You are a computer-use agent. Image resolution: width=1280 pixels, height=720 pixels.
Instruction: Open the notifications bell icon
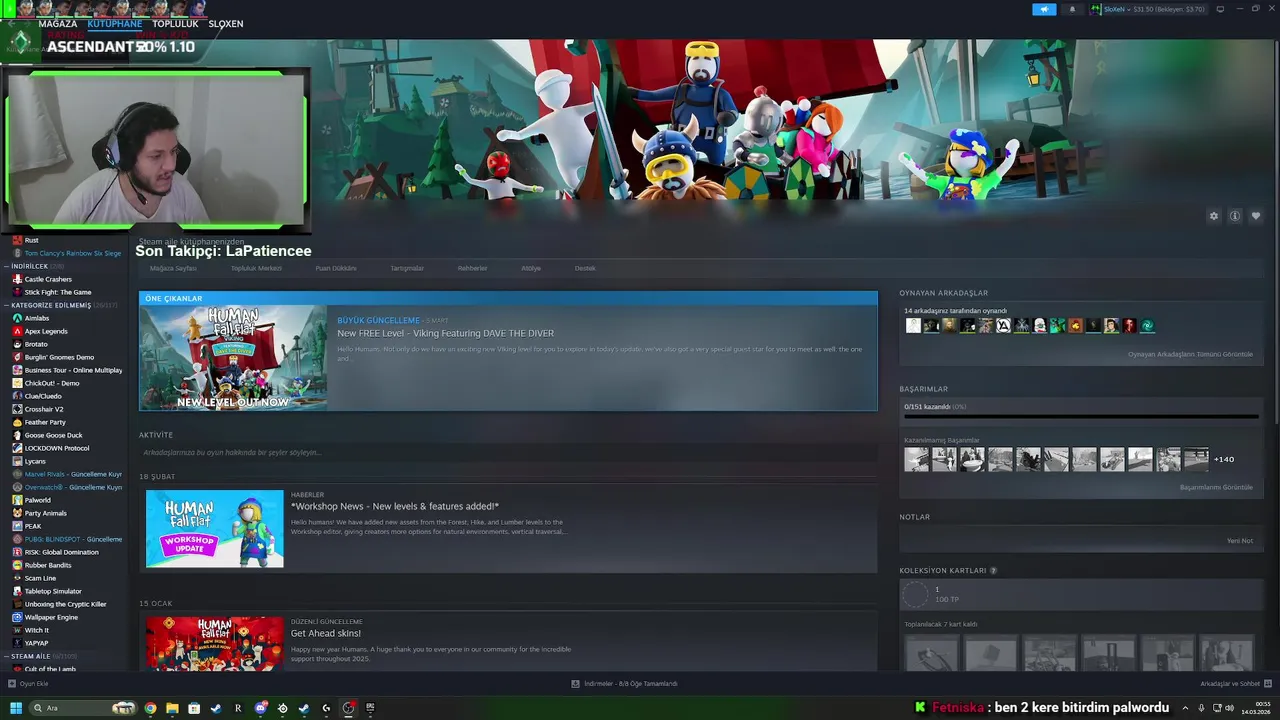point(1072,9)
